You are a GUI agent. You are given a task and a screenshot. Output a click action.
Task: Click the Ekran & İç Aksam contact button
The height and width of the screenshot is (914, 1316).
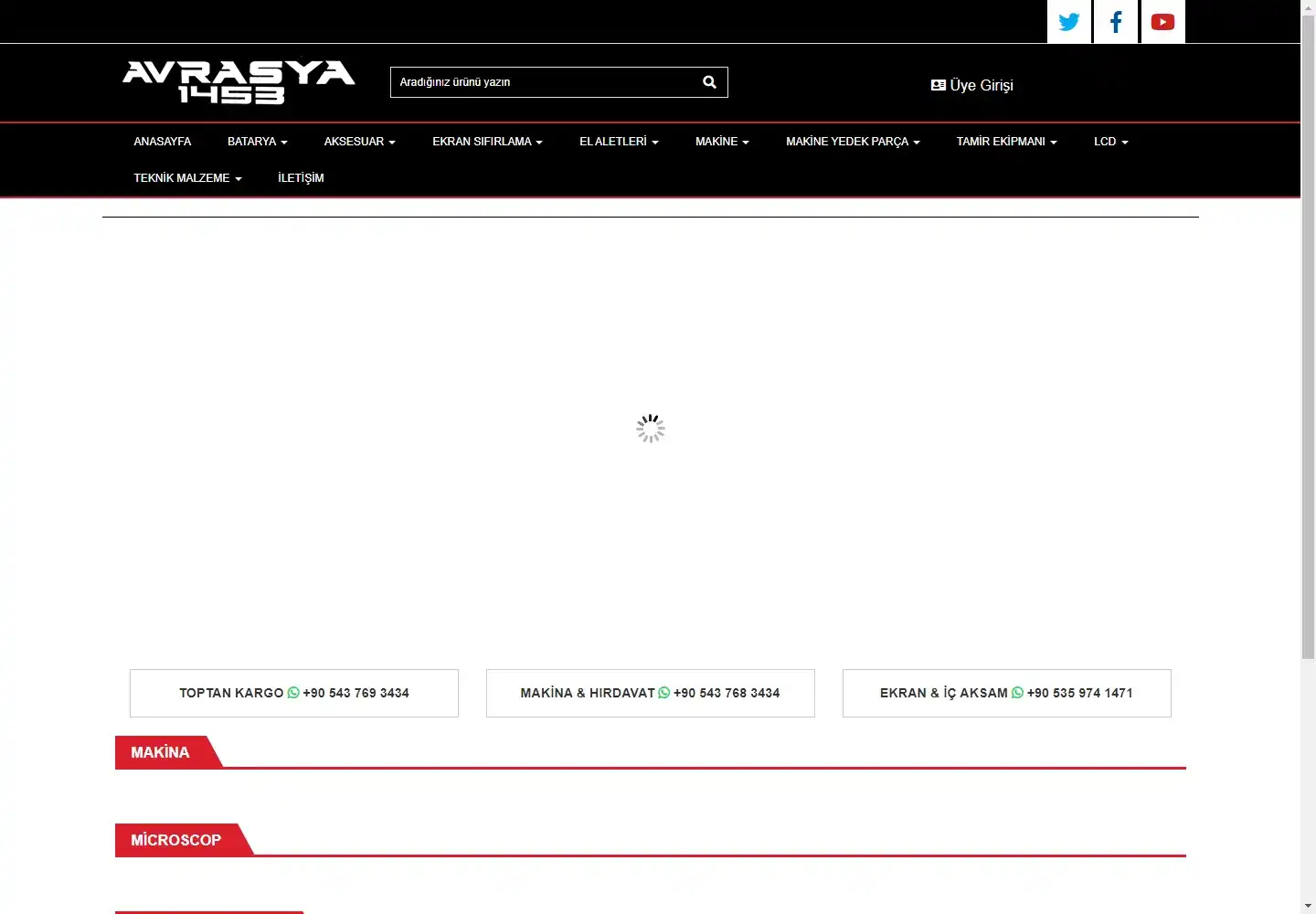click(1007, 693)
